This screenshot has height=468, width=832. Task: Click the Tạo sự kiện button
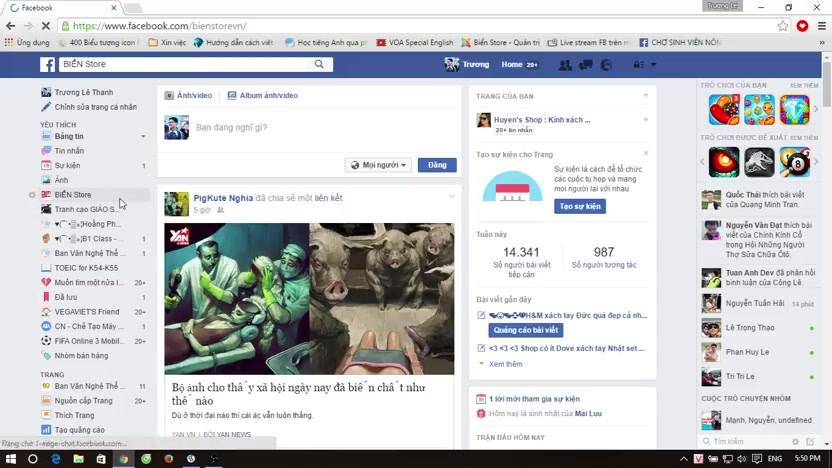580,206
